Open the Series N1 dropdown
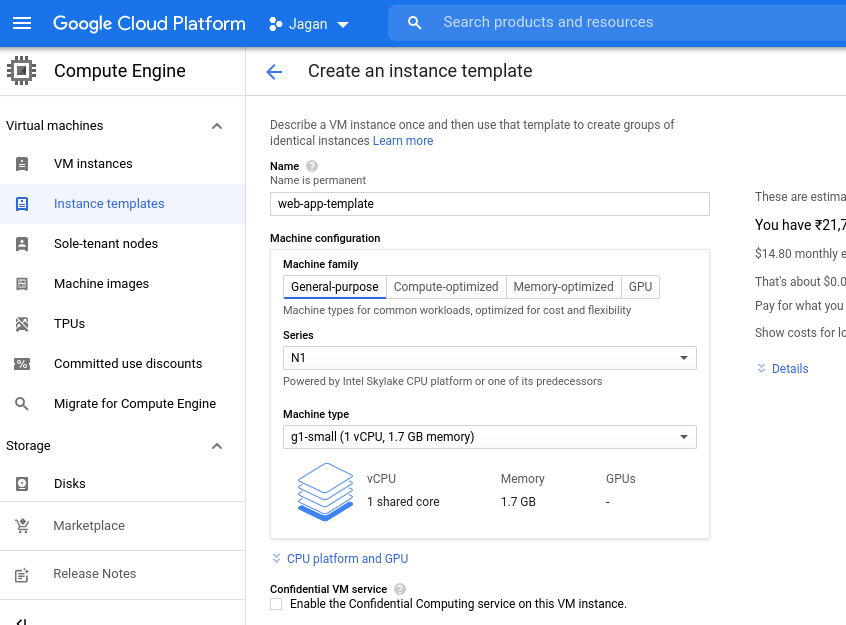Viewport: 846px width, 625px height. pos(490,358)
